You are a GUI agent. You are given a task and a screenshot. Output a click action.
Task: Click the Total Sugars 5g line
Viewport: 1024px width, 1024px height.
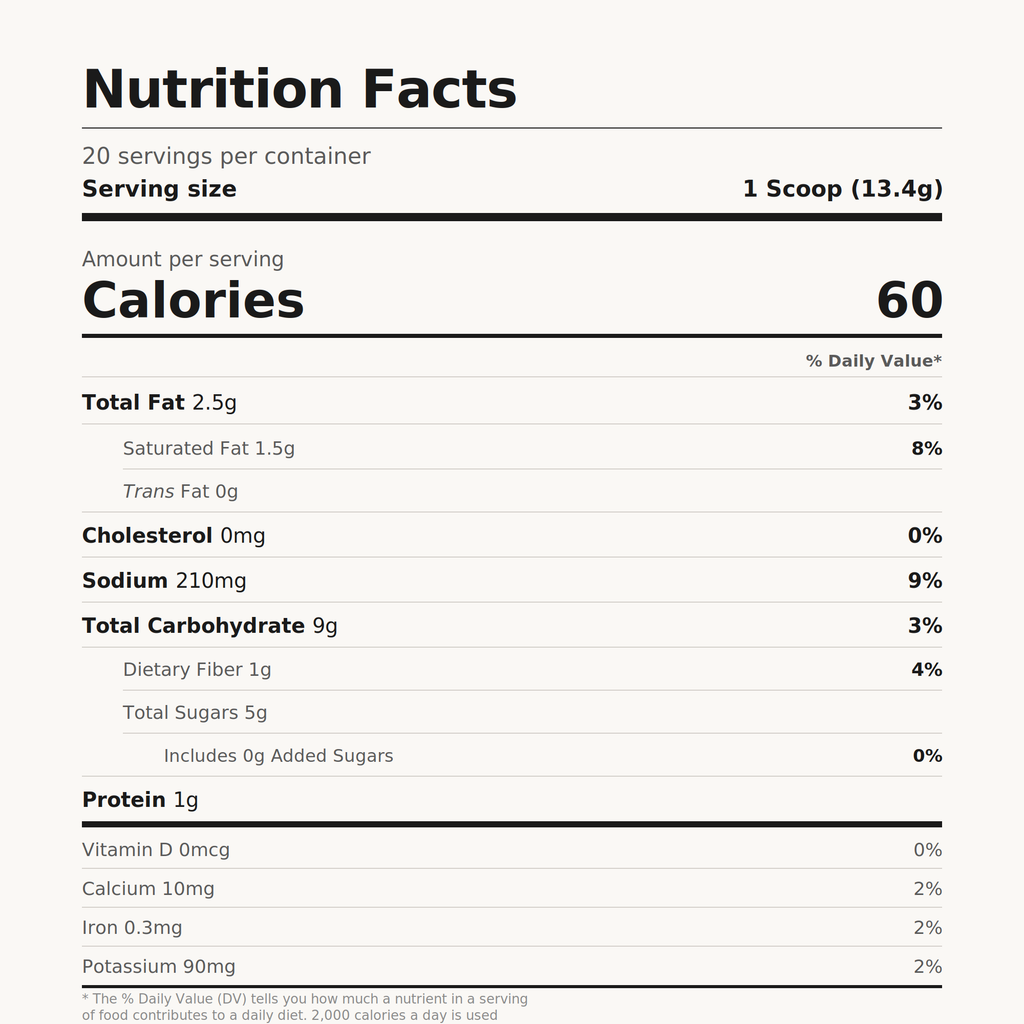pyautogui.click(x=195, y=712)
